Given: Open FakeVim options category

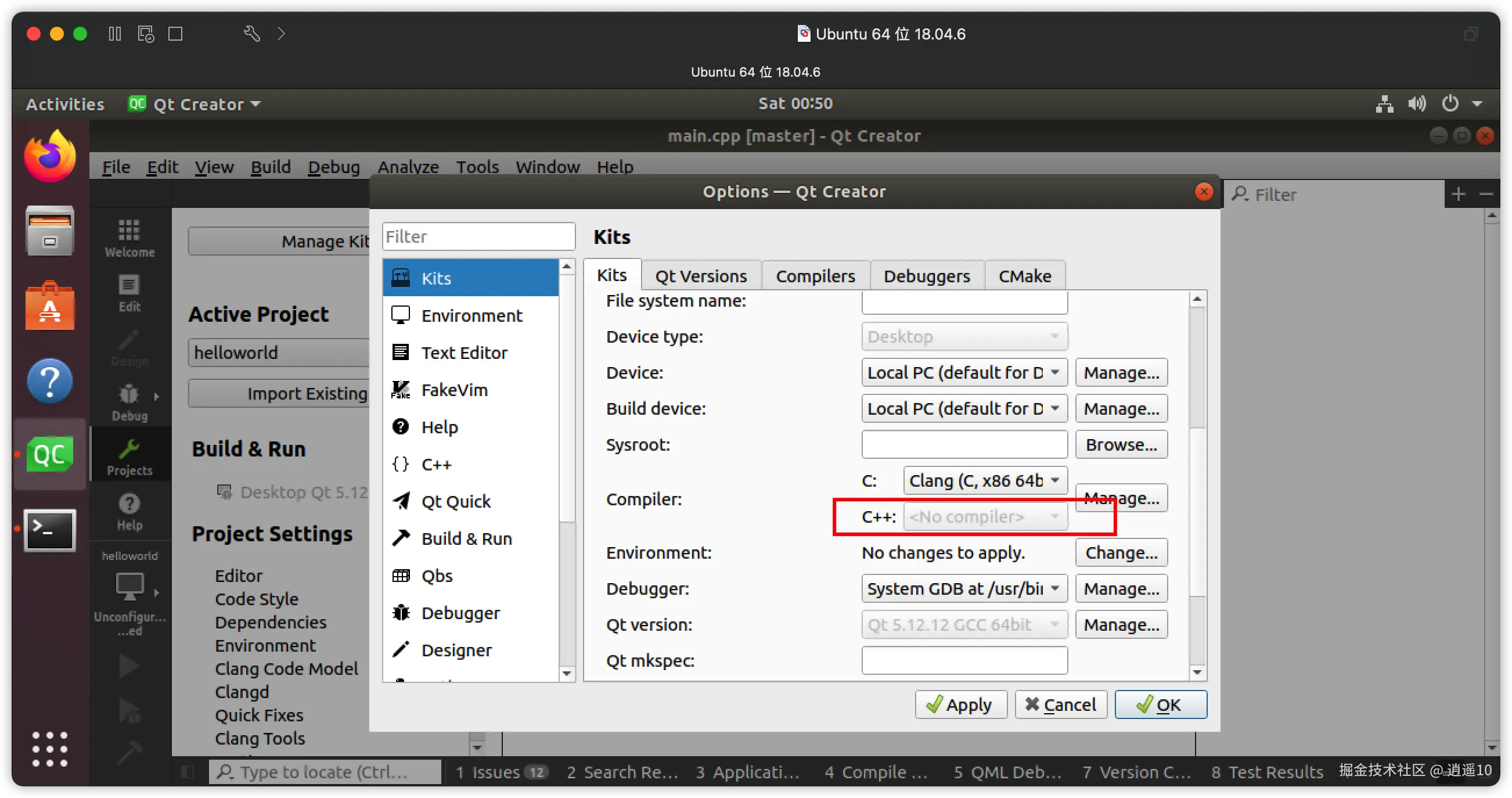Looking at the screenshot, I should pyautogui.click(x=453, y=390).
